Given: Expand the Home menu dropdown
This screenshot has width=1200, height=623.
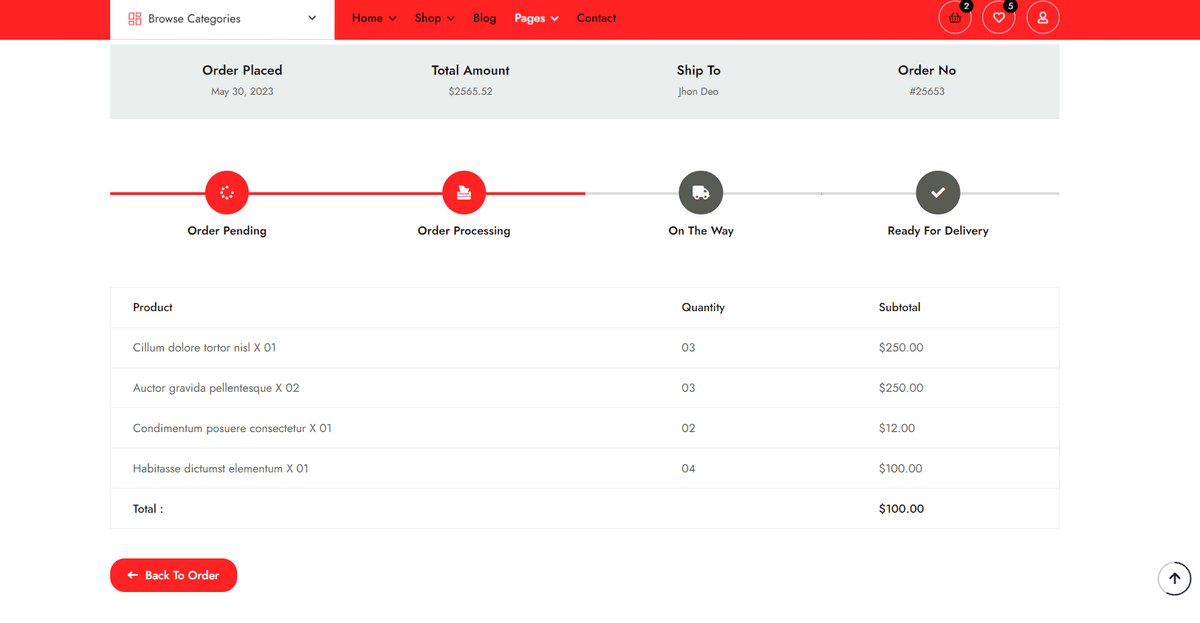Looking at the screenshot, I should 374,18.
